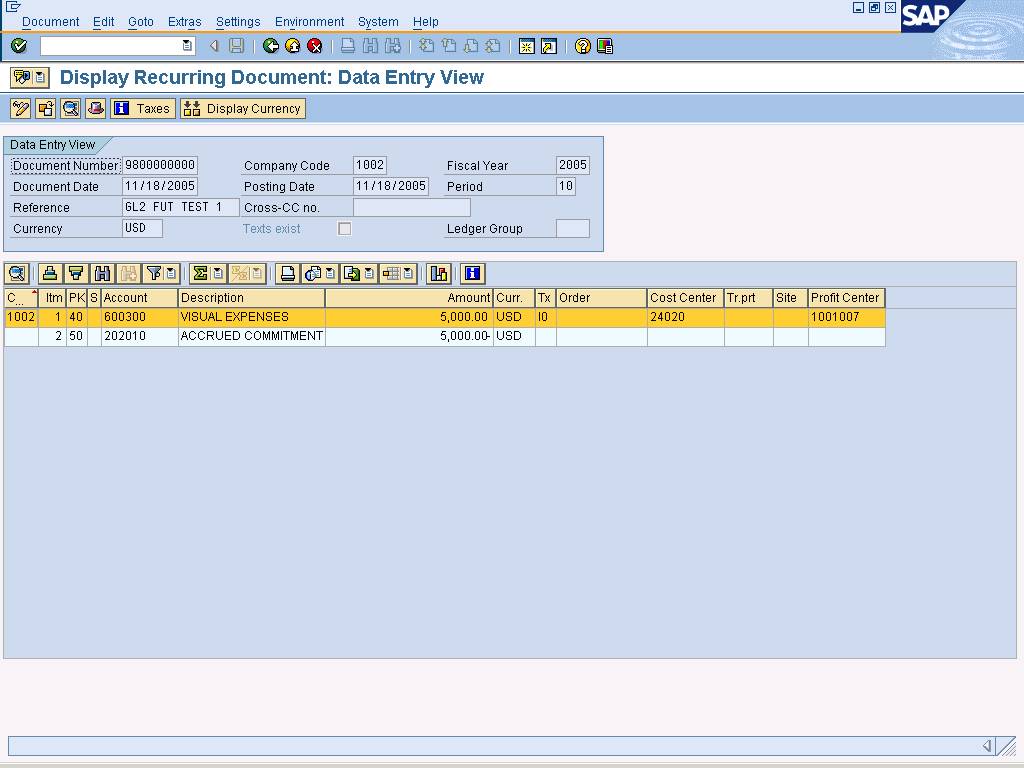Viewport: 1024px width, 768px height.
Task: Open the Choose Layout dropdown
Action: point(408,274)
